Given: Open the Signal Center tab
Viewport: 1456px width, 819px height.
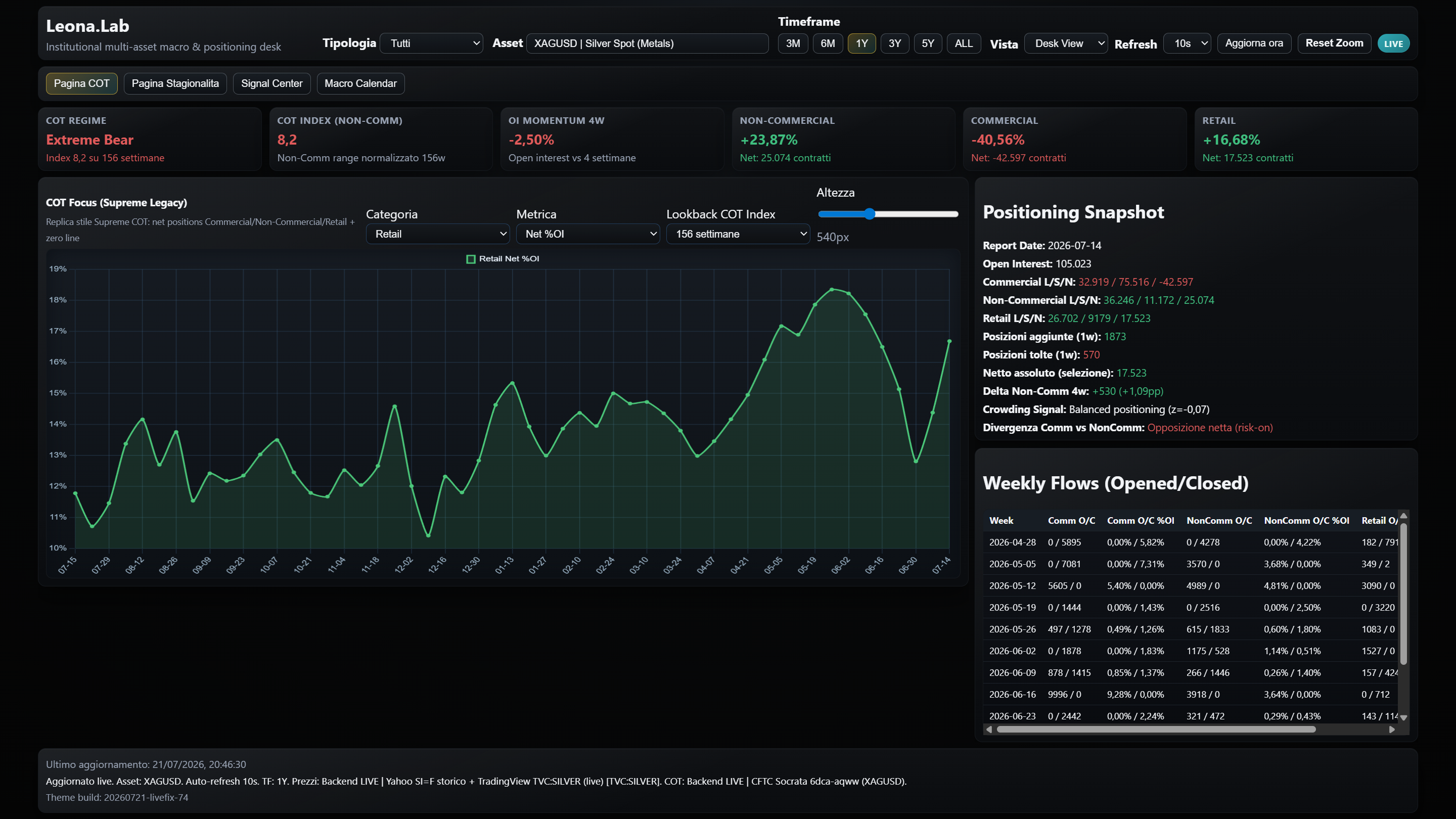Looking at the screenshot, I should pos(272,83).
